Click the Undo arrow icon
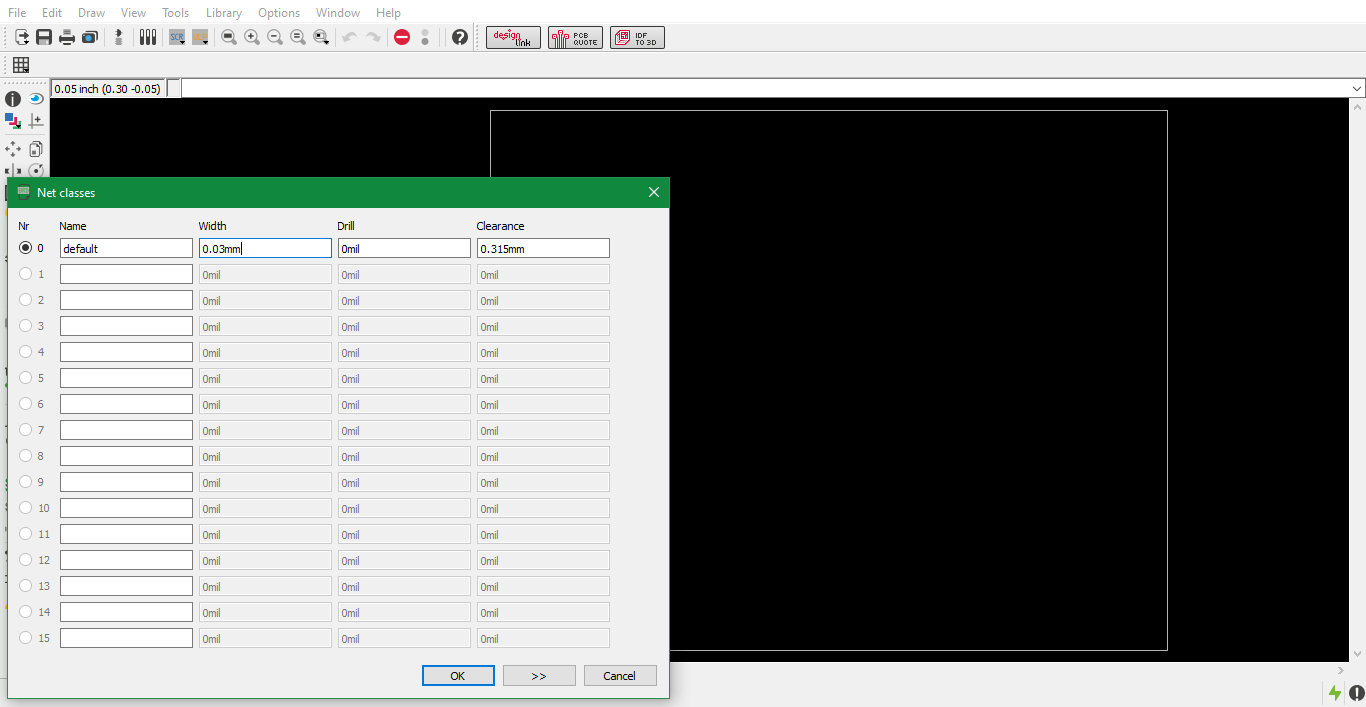Image resolution: width=1366 pixels, height=707 pixels. coord(350,37)
